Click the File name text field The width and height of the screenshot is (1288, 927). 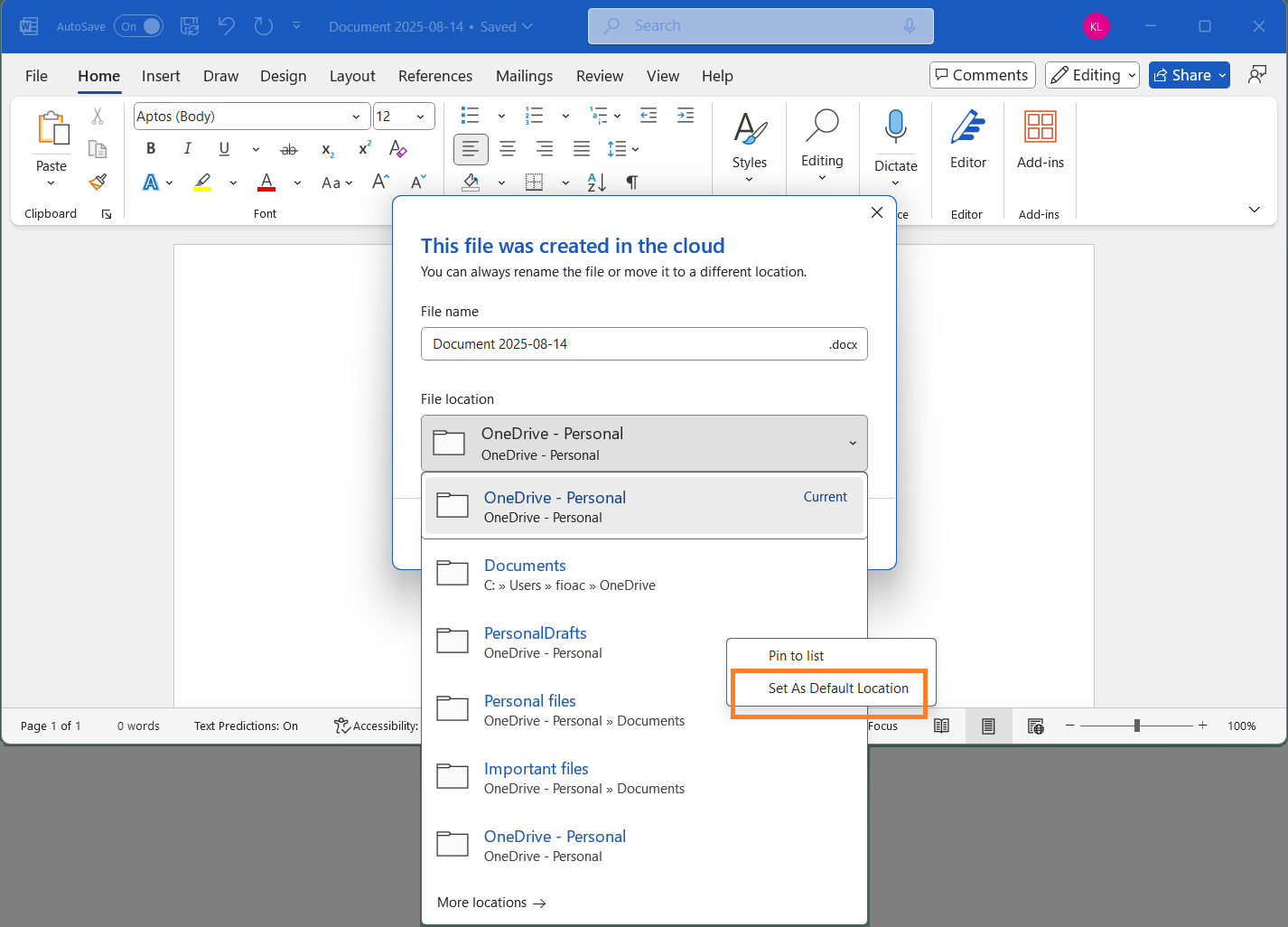pos(644,344)
